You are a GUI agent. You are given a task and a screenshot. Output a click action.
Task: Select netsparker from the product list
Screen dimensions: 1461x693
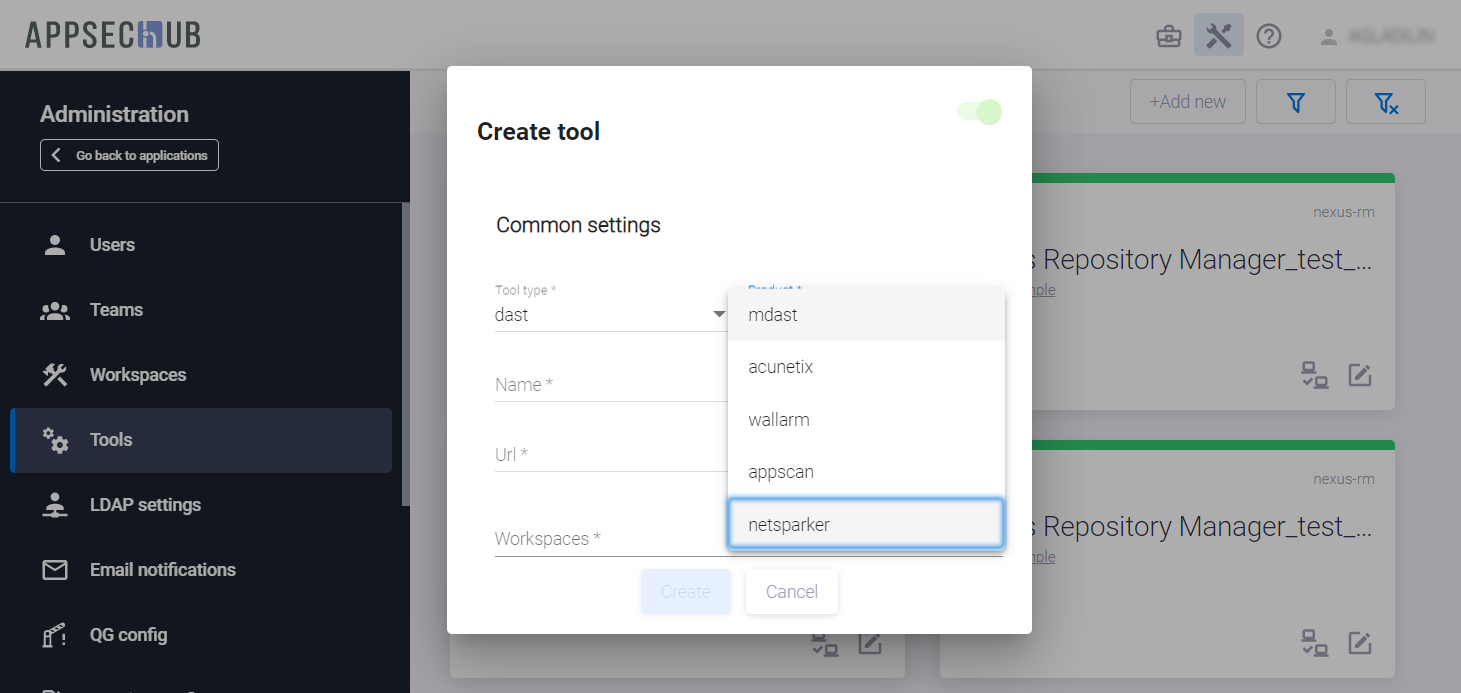pos(865,524)
